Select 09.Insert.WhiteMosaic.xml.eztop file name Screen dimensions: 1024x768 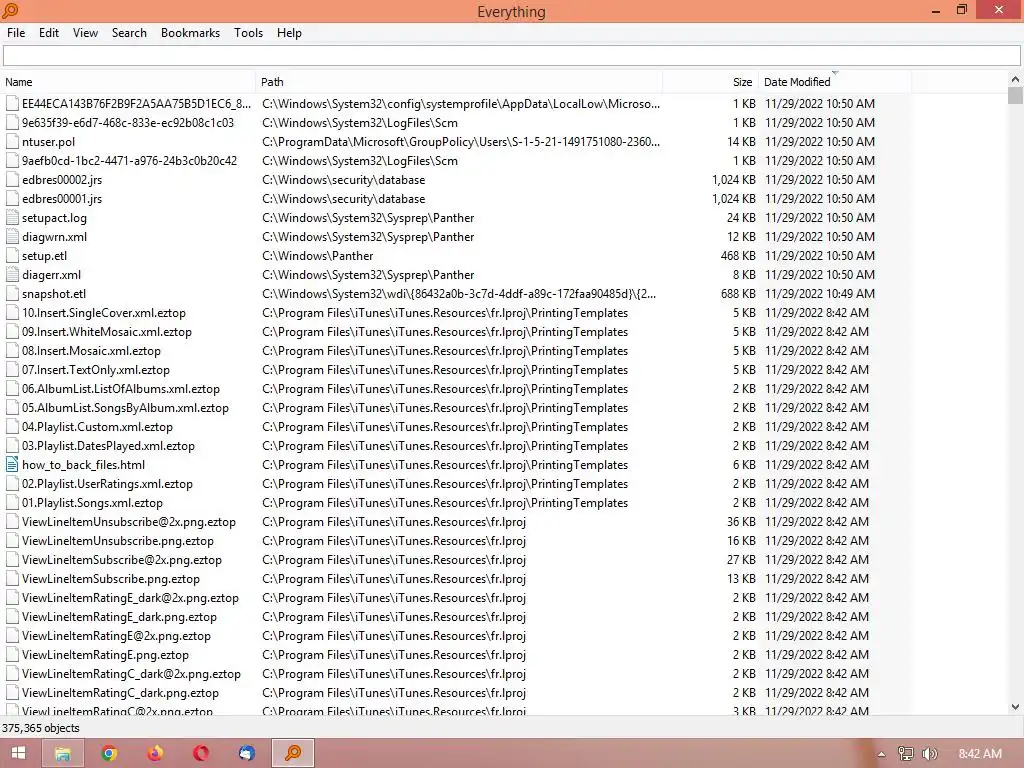107,332
